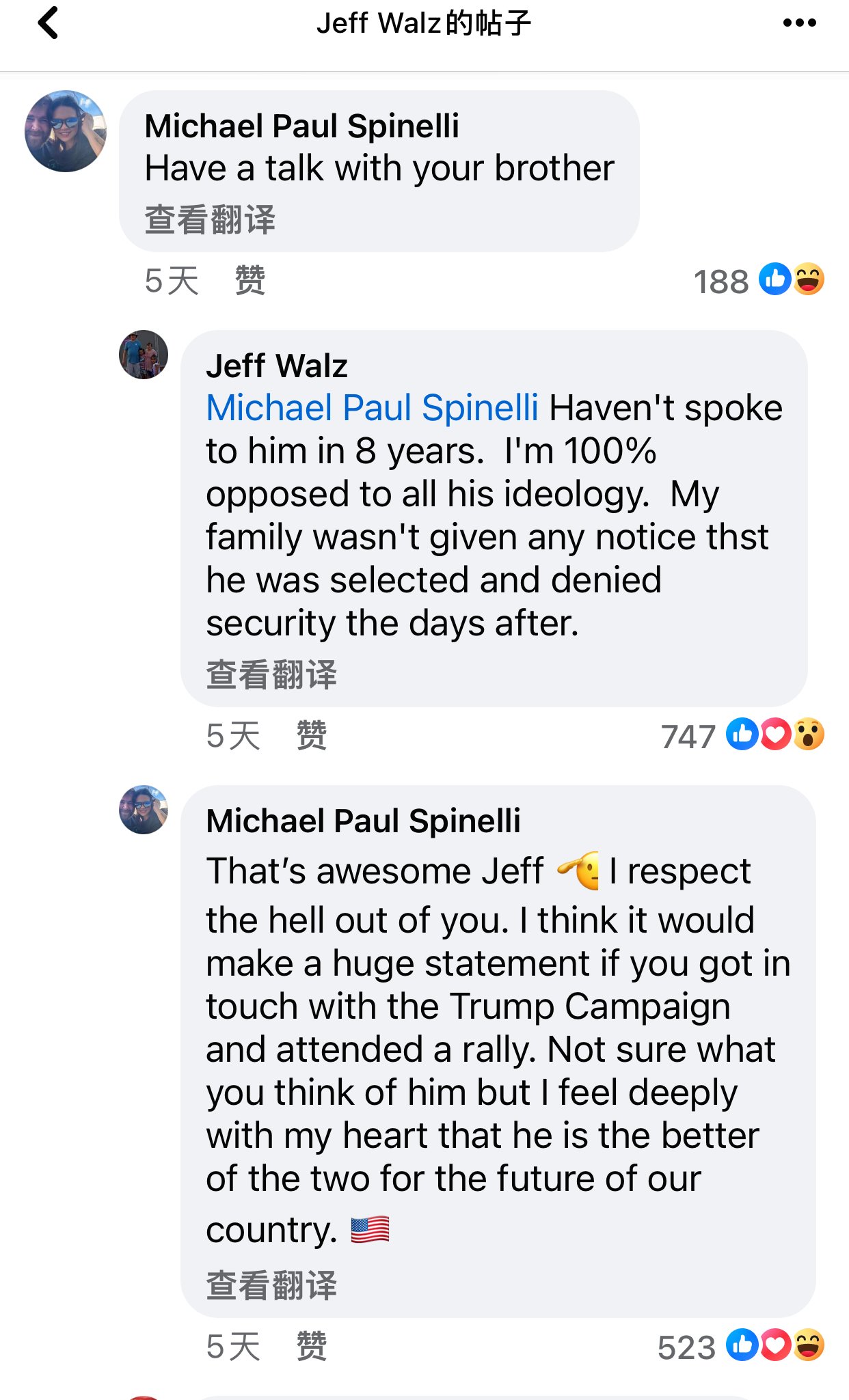This screenshot has width=849, height=1400.
Task: Open Jeff Walz profile from name
Action: coord(277,366)
